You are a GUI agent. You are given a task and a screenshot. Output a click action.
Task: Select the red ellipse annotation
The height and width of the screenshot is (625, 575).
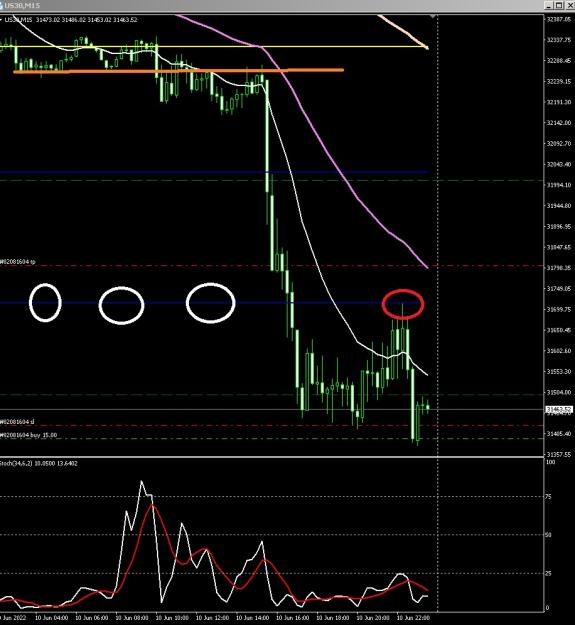pos(403,304)
